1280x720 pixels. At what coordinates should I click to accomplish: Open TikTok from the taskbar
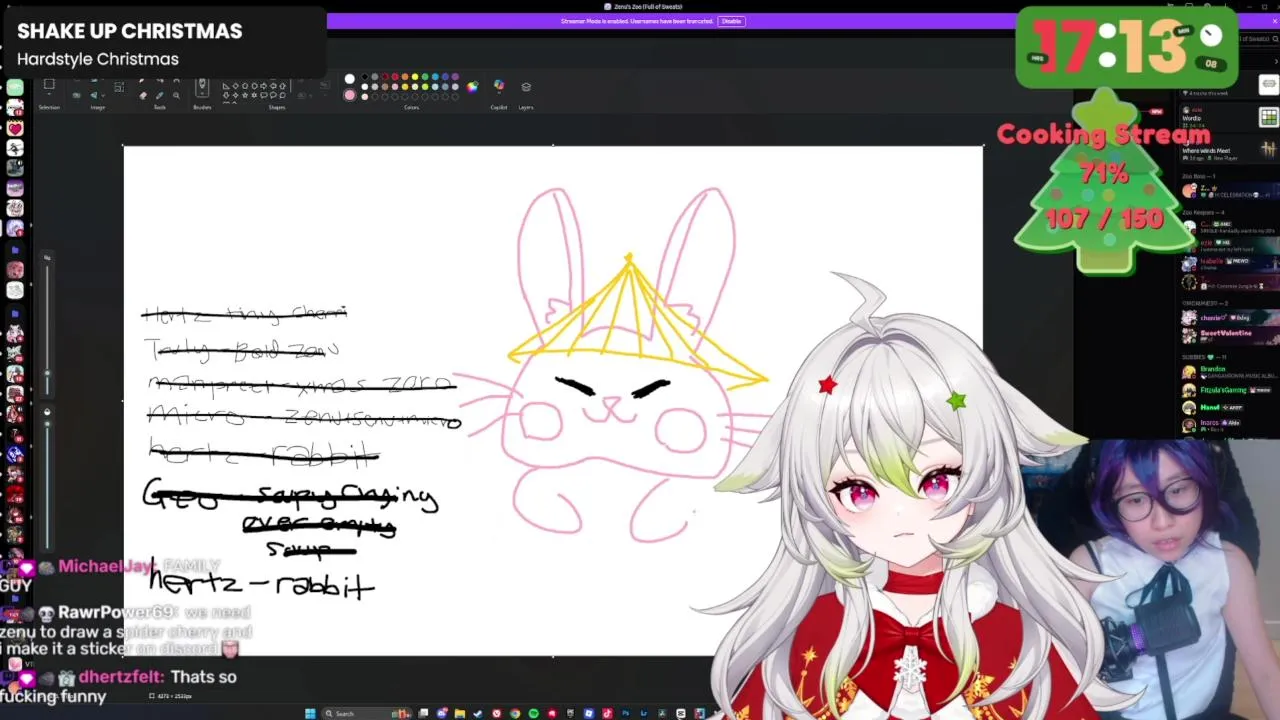607,713
